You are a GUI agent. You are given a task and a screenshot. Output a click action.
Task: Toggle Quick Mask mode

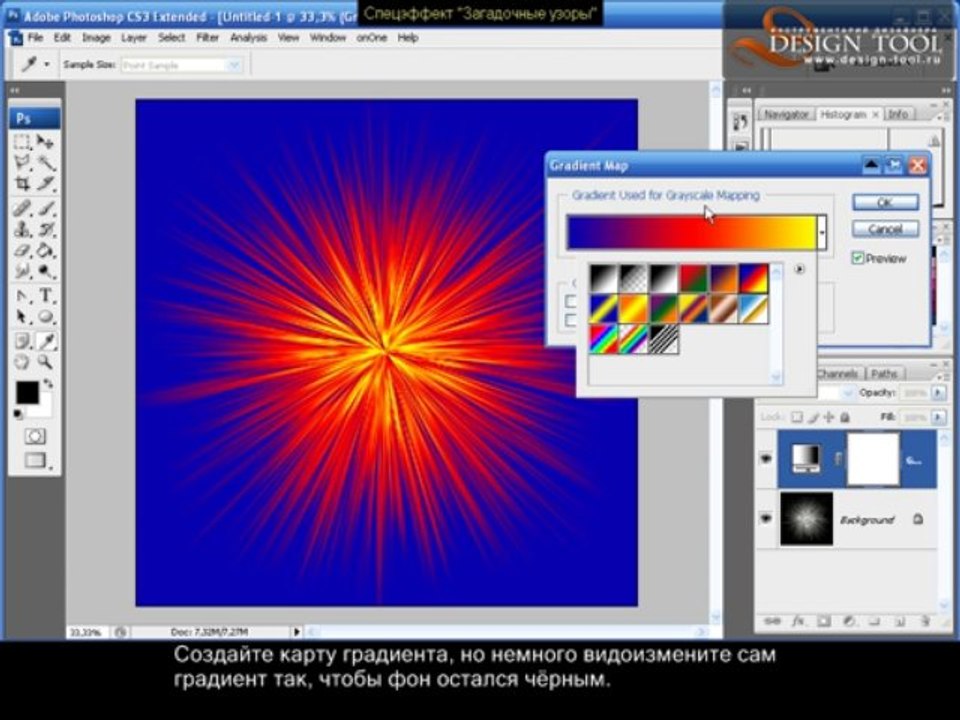click(x=35, y=437)
